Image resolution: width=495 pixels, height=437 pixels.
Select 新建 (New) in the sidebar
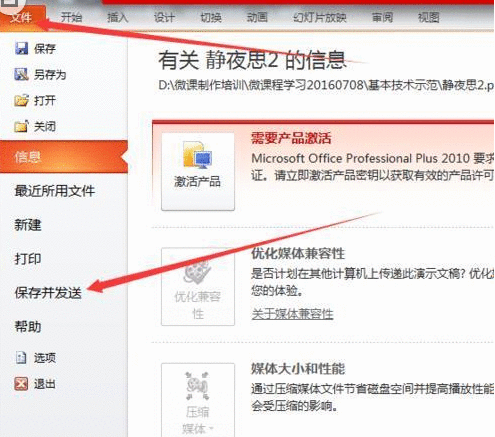pos(28,225)
